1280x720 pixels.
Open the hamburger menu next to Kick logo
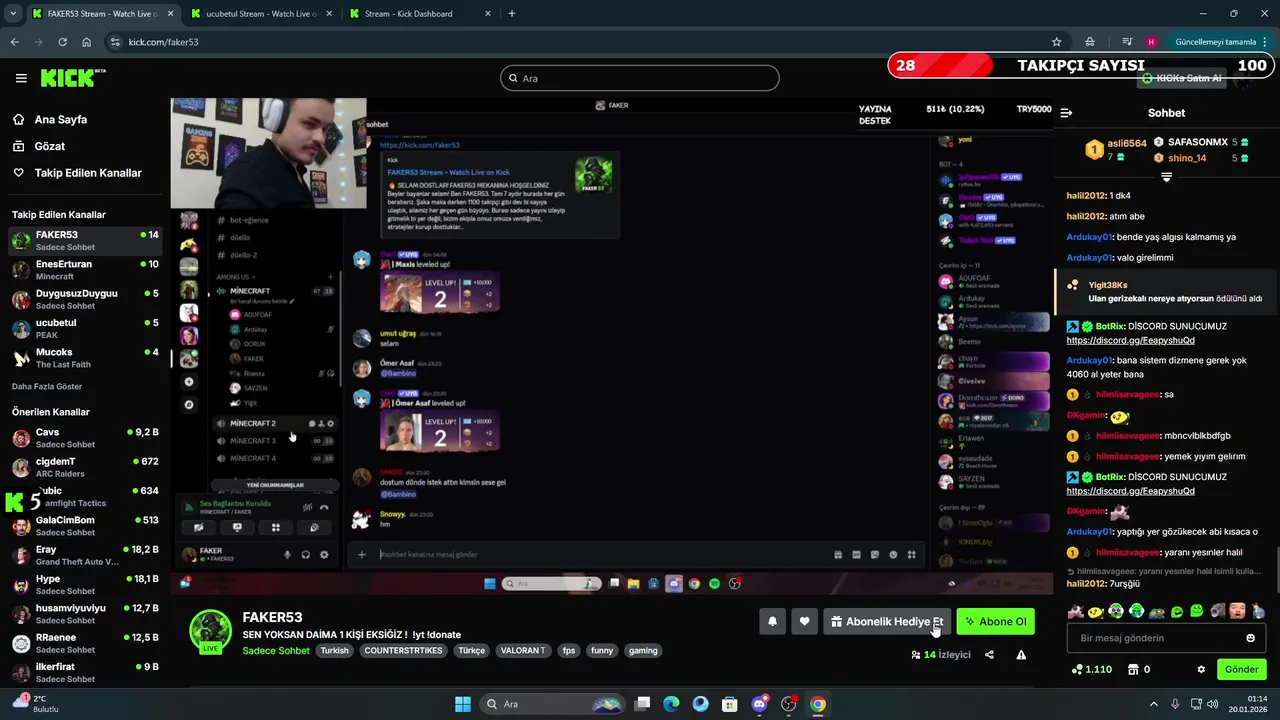pyautogui.click(x=21, y=78)
